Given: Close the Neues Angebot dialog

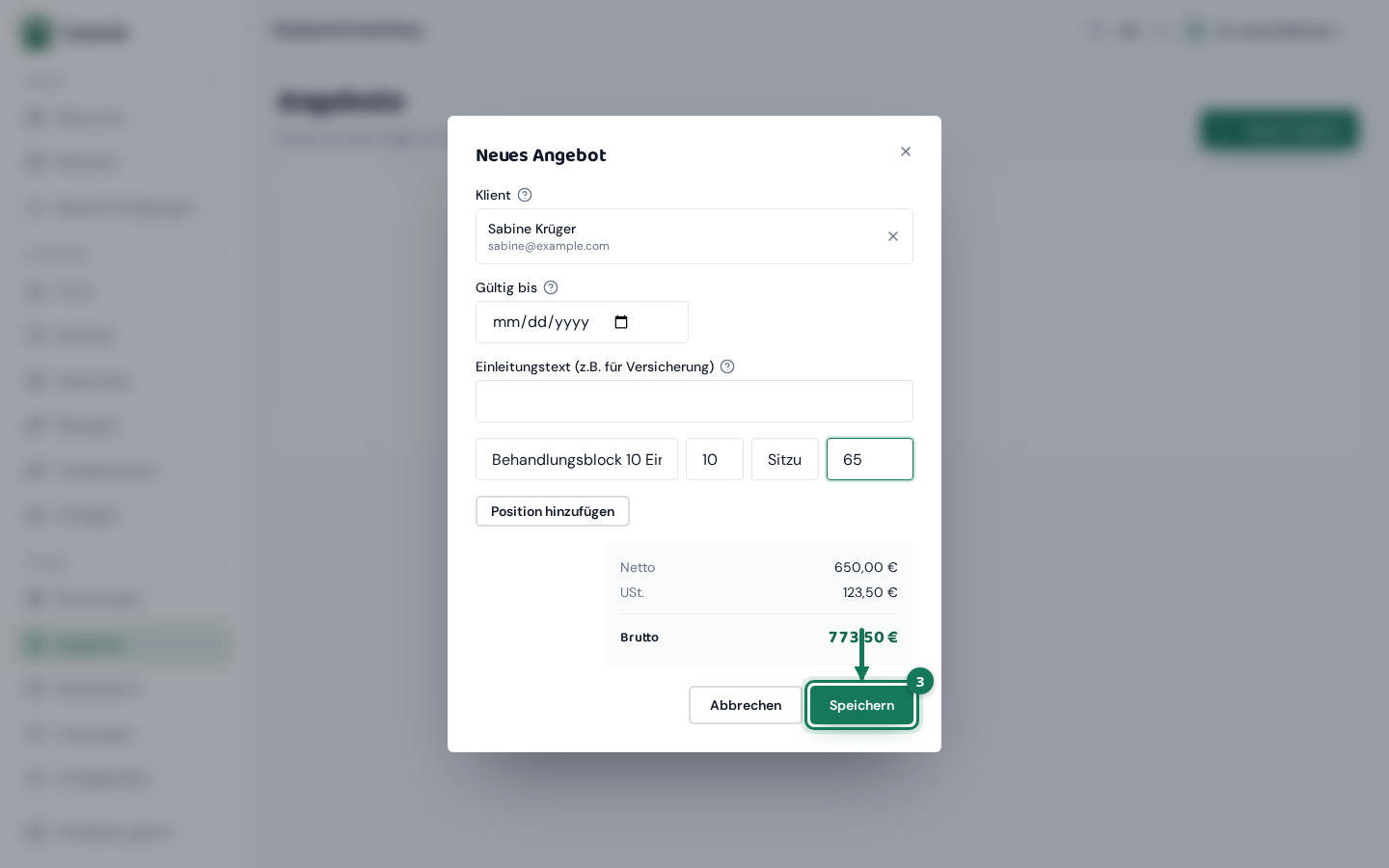Looking at the screenshot, I should (x=906, y=151).
